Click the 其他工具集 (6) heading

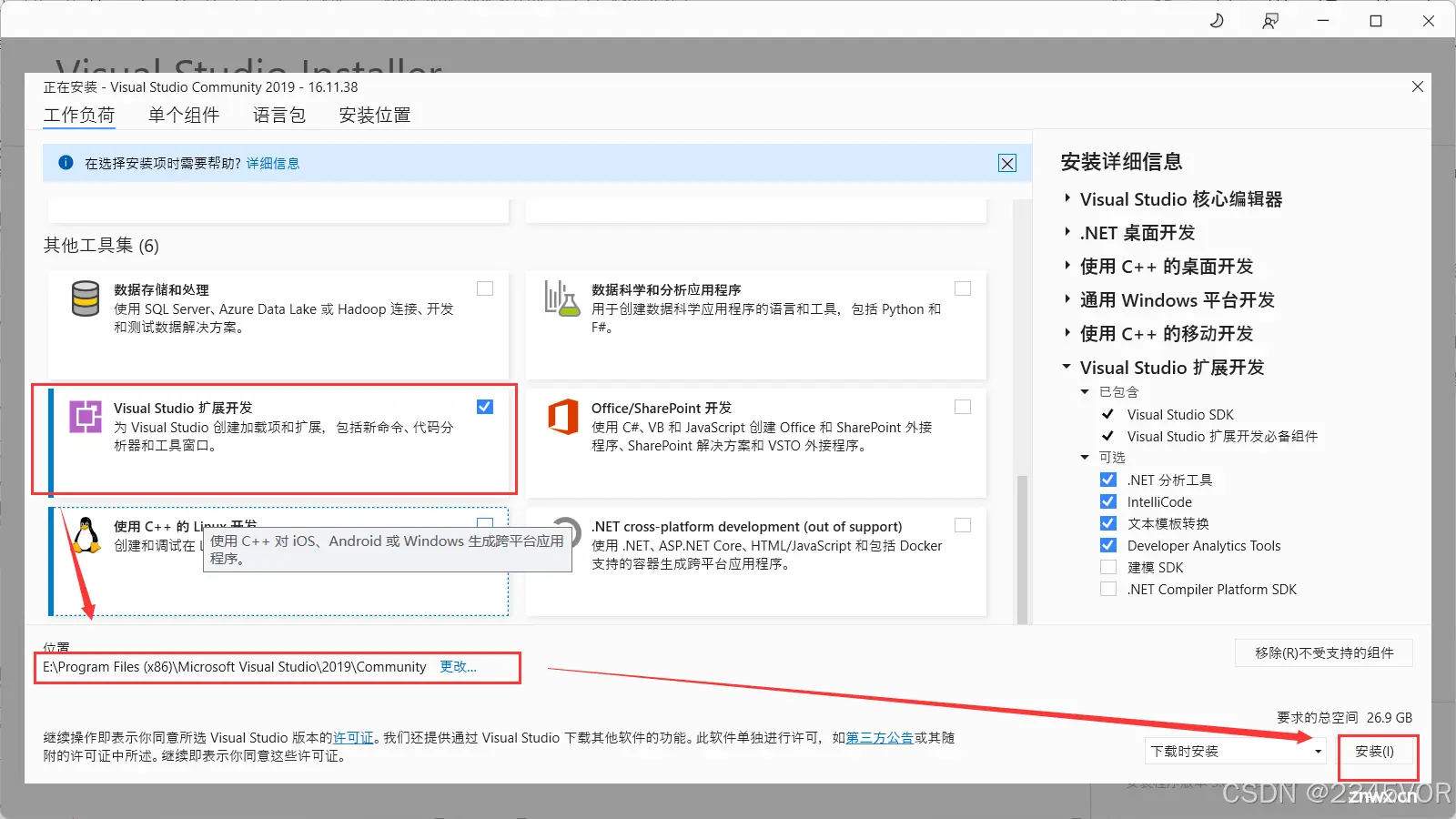click(101, 246)
